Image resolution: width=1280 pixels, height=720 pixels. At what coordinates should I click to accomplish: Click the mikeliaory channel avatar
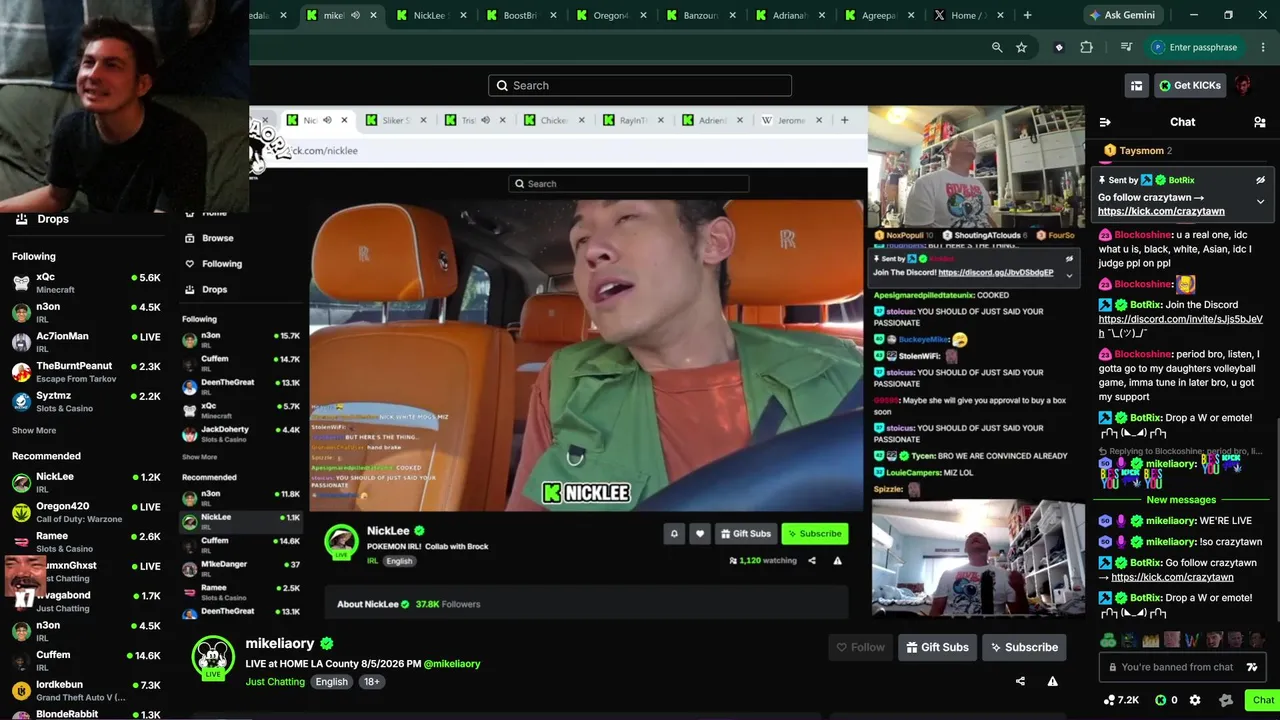click(212, 656)
